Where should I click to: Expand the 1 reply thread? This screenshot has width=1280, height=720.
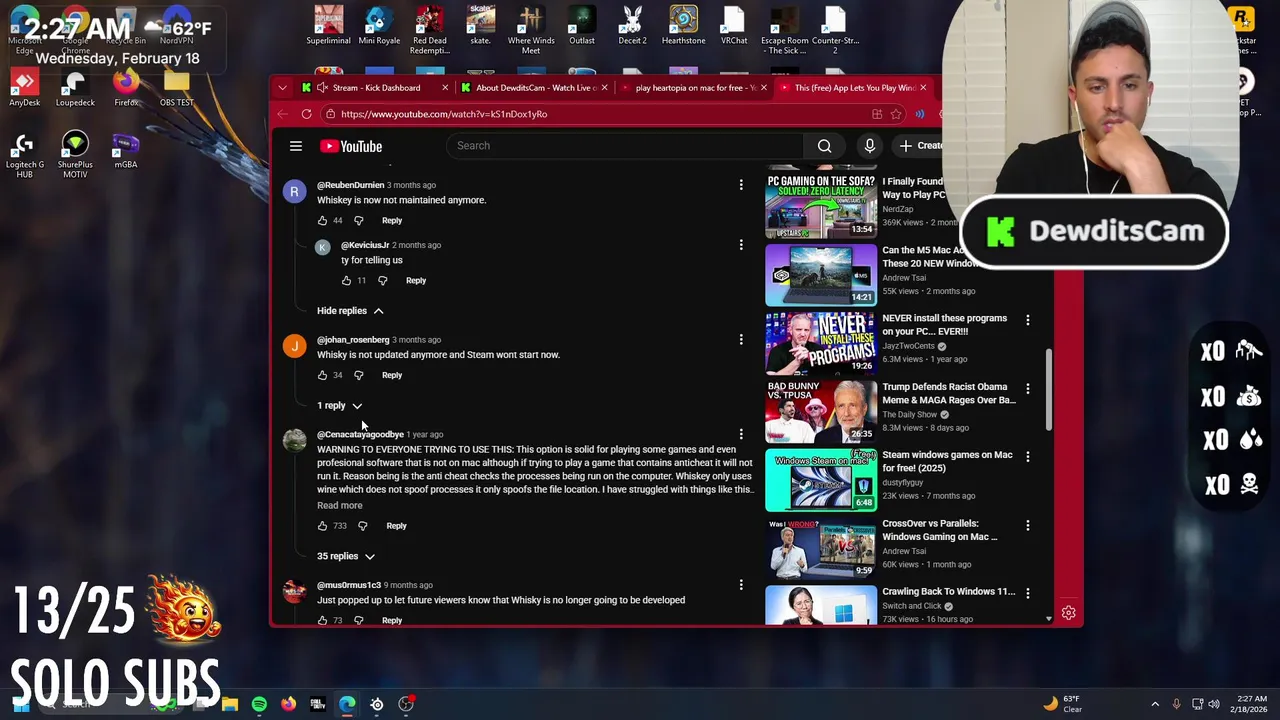point(339,406)
